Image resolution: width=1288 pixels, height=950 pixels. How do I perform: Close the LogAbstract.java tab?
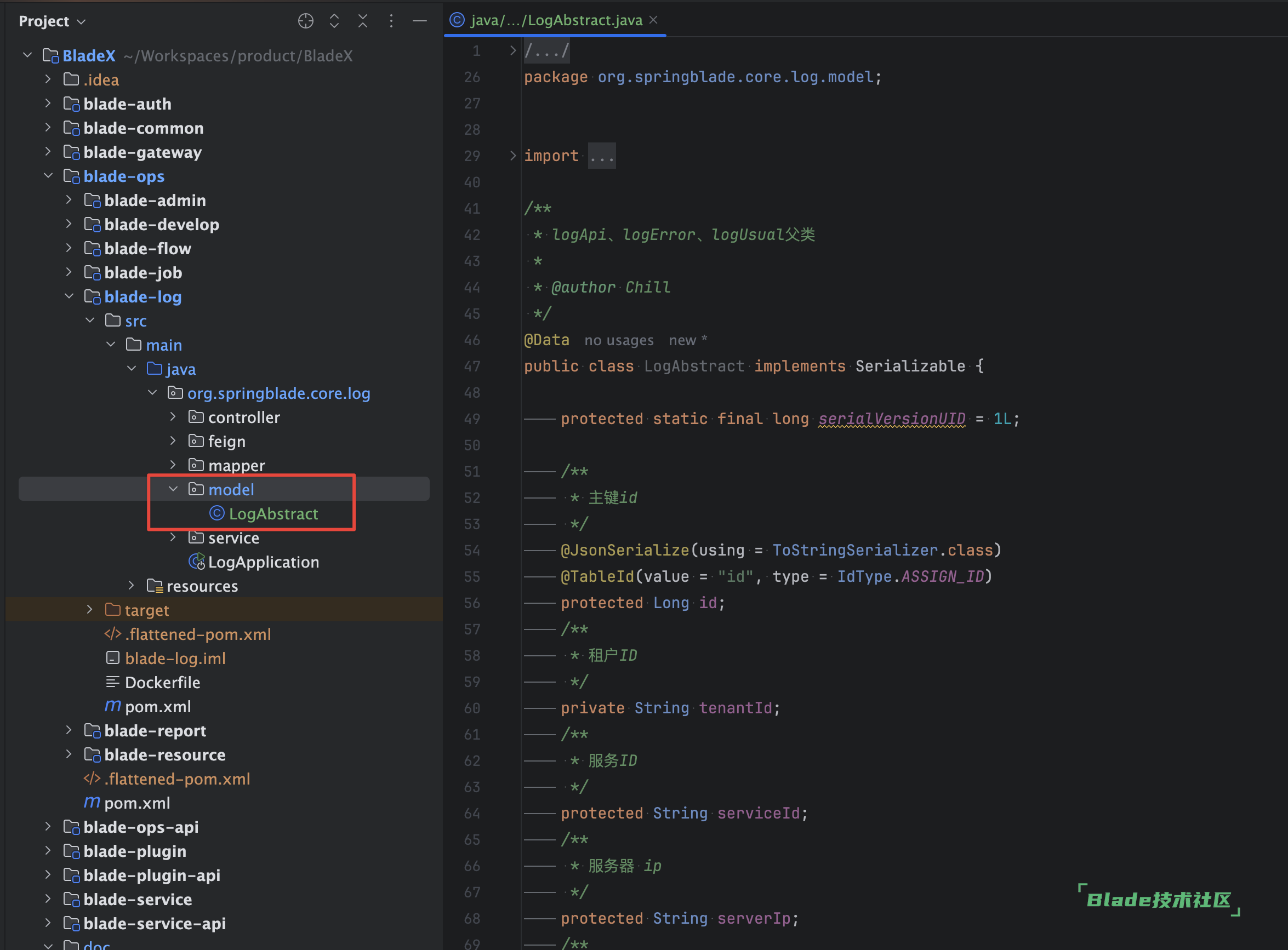coord(653,20)
